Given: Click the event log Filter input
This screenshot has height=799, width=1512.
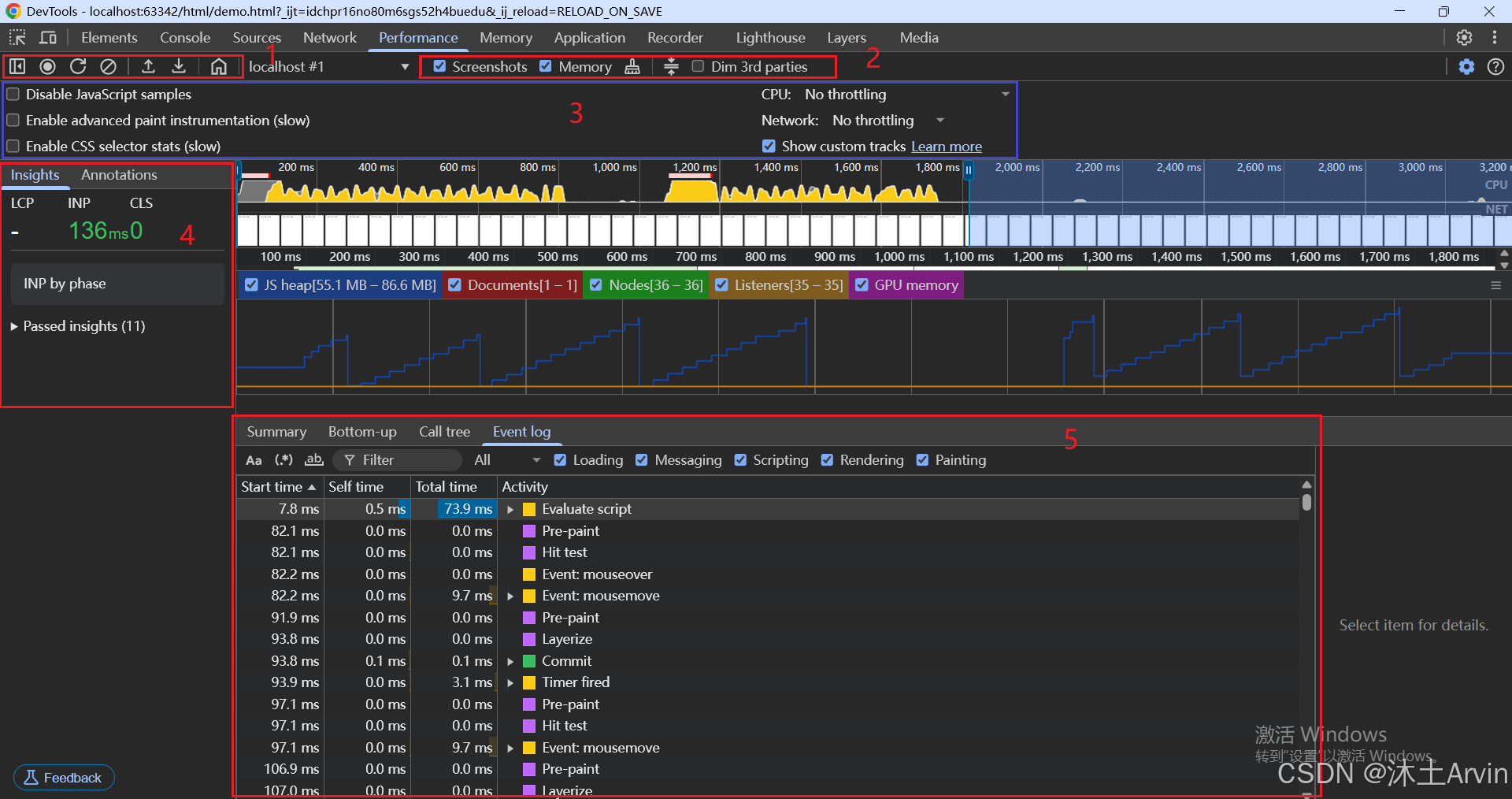Looking at the screenshot, I should [x=398, y=460].
